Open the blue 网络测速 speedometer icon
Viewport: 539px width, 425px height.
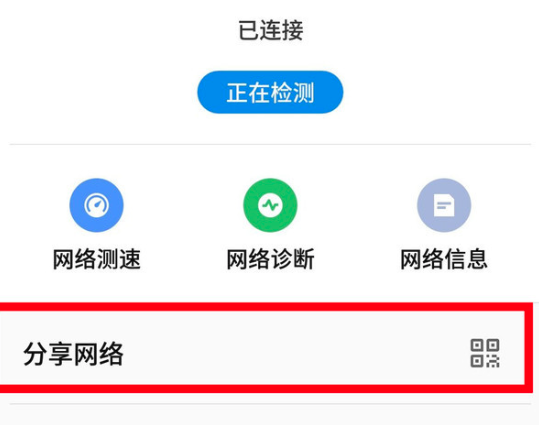coord(97,205)
